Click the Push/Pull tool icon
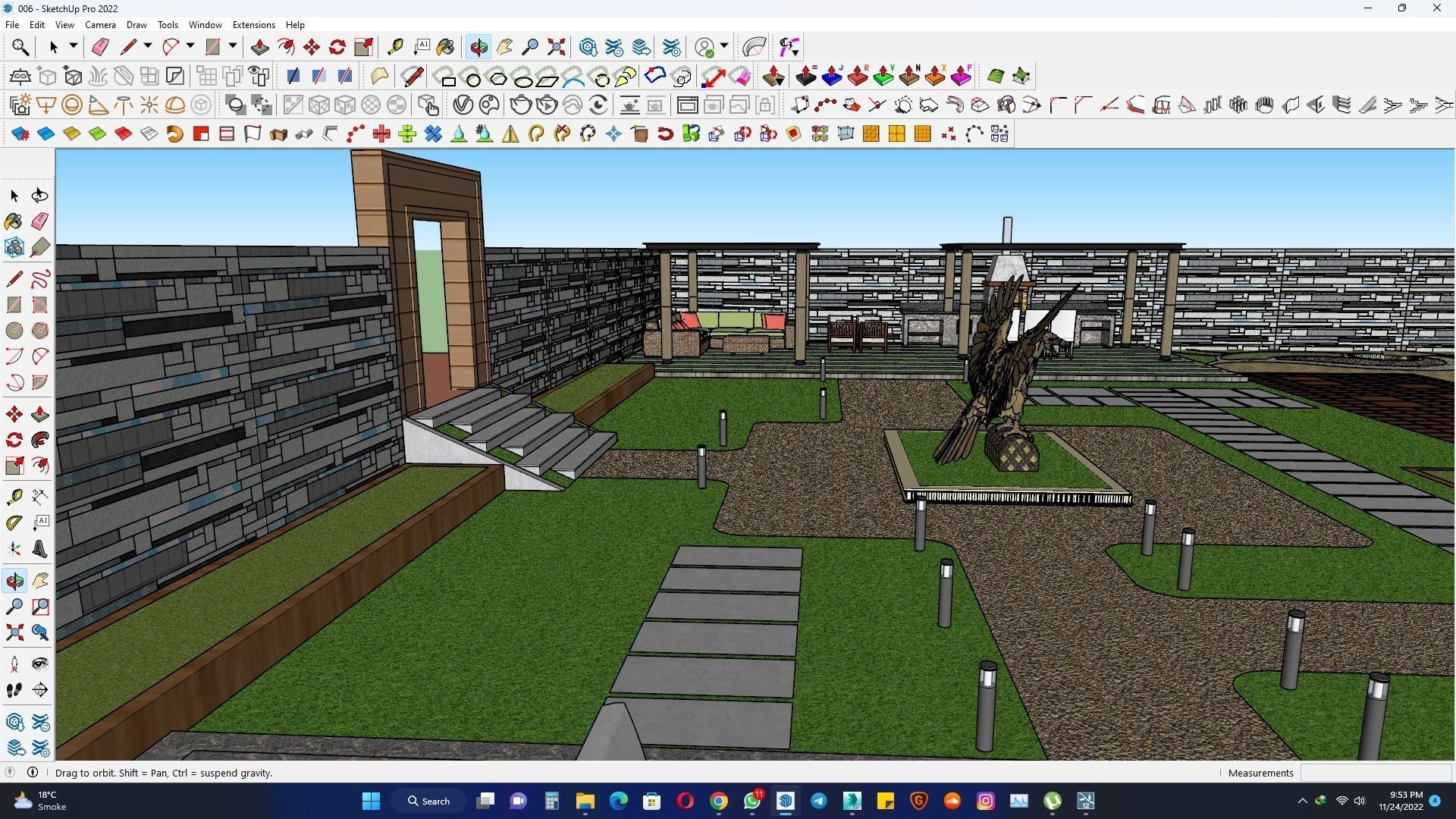Screen dimensions: 1456x819 259,47
